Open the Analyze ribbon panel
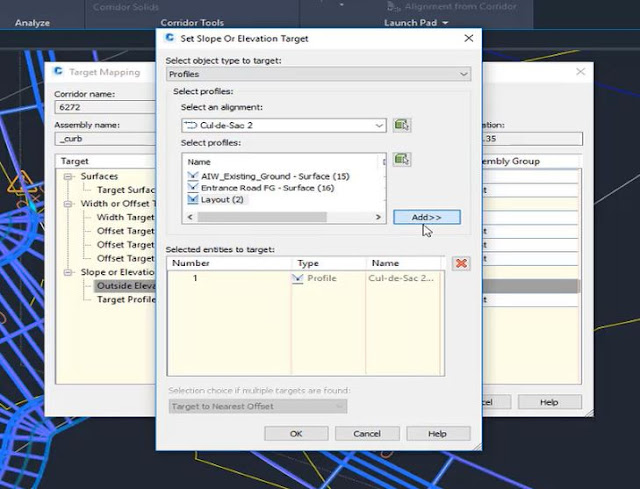The width and height of the screenshot is (640, 489). (32, 23)
